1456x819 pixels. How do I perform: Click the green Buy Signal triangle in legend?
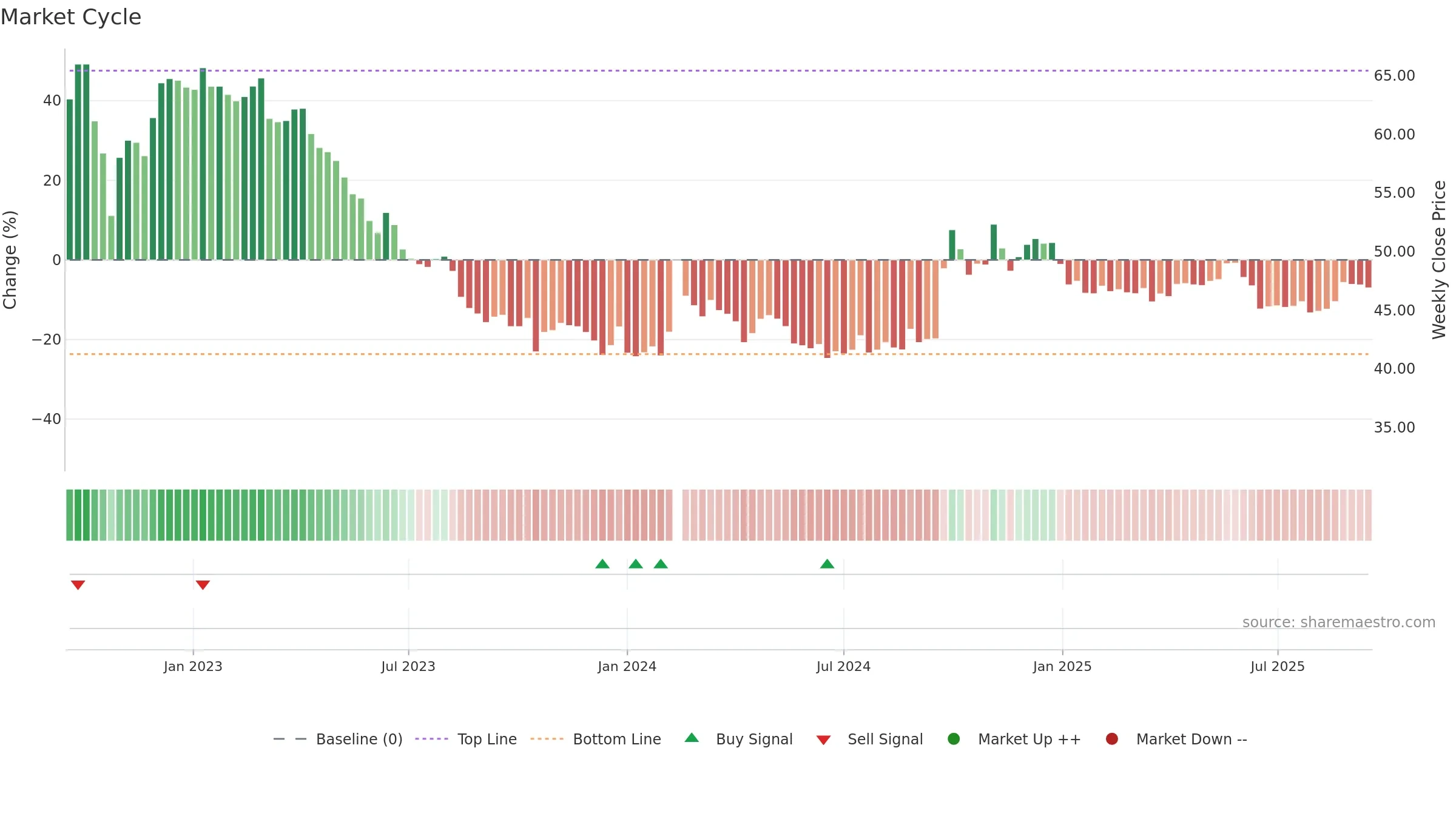coord(692,738)
